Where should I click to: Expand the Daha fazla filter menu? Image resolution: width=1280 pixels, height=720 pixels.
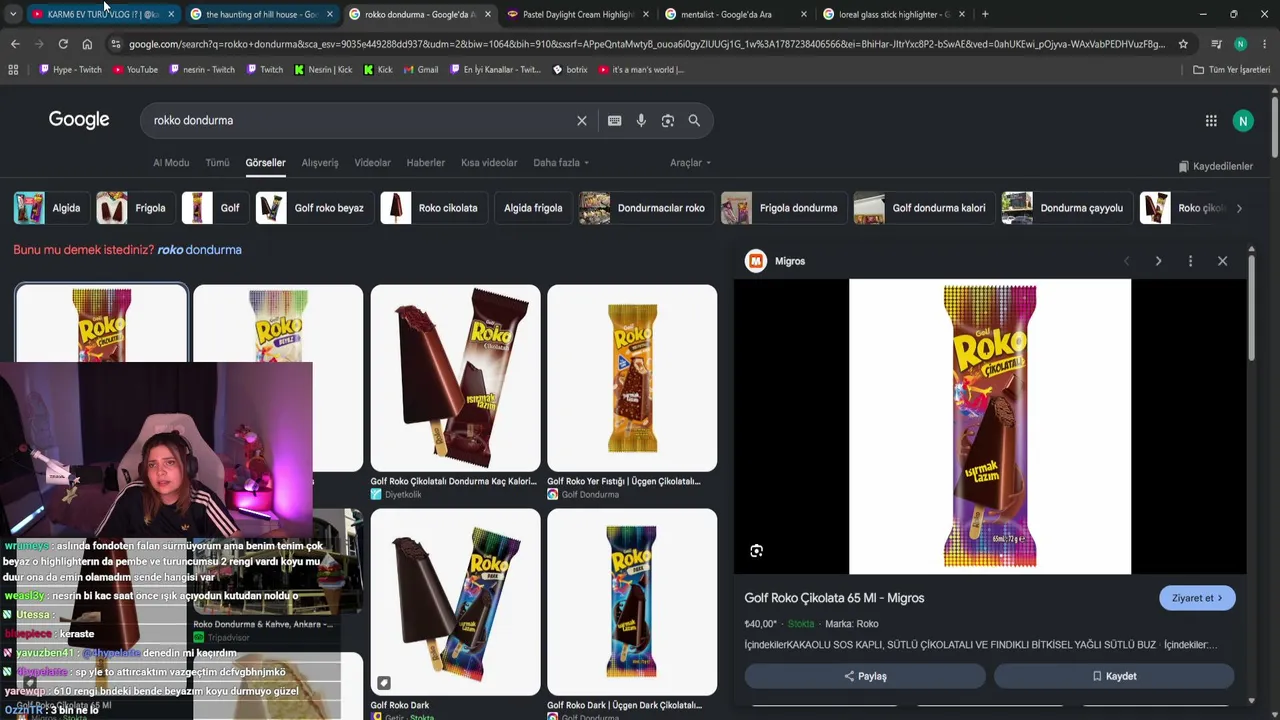click(561, 163)
